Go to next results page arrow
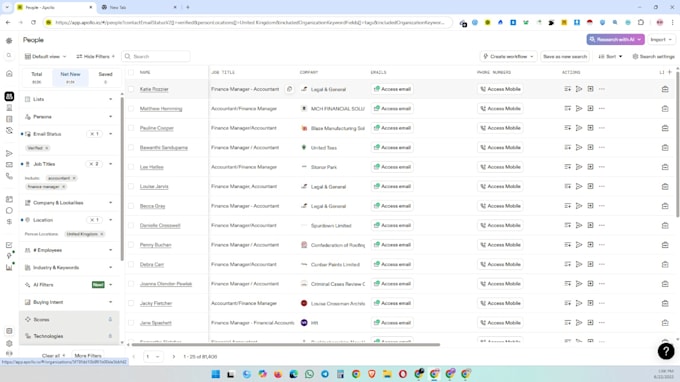 pos(173,356)
